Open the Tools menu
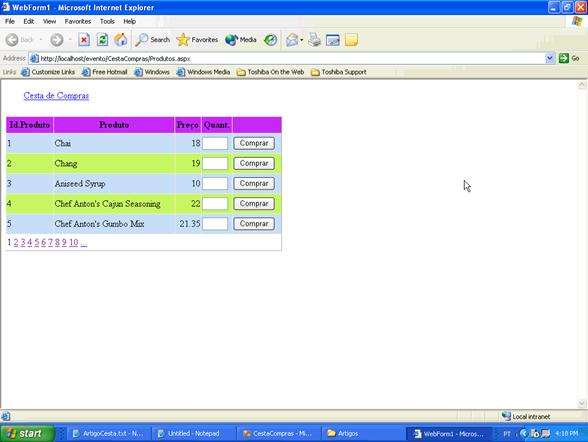Screen dimensions: 588x442 pos(107,21)
